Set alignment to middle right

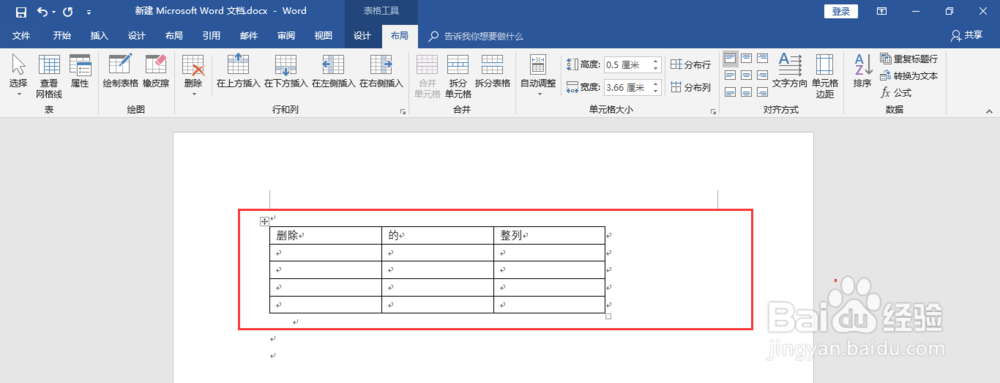click(x=762, y=75)
